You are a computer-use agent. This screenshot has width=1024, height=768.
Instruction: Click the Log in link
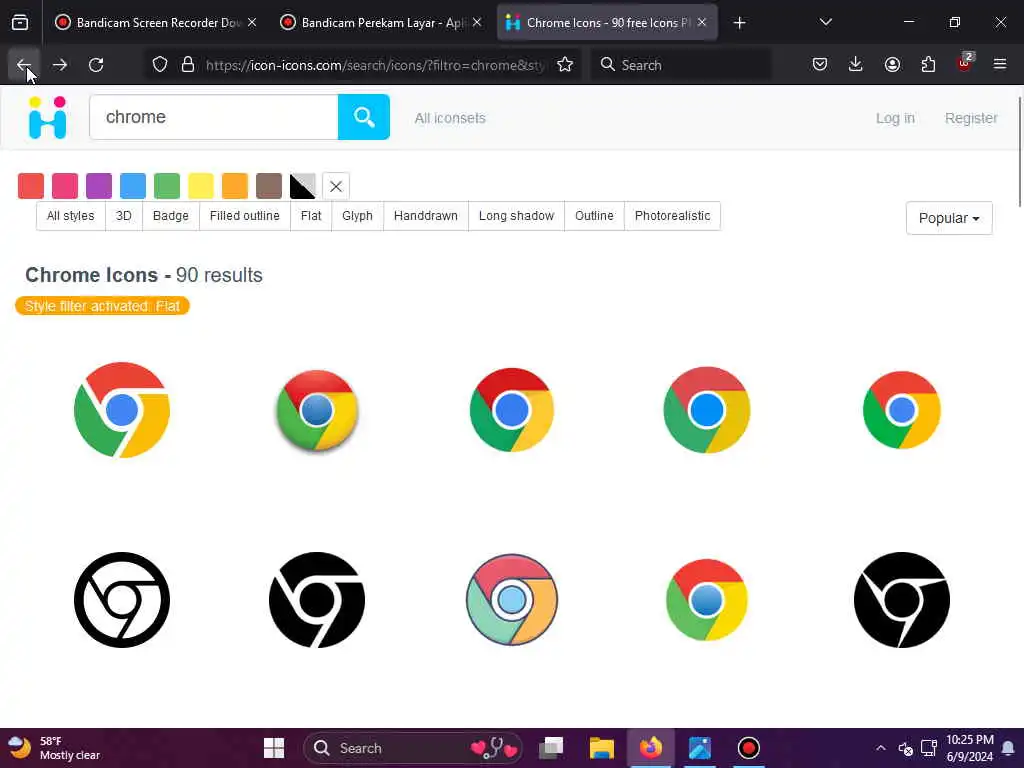click(895, 118)
